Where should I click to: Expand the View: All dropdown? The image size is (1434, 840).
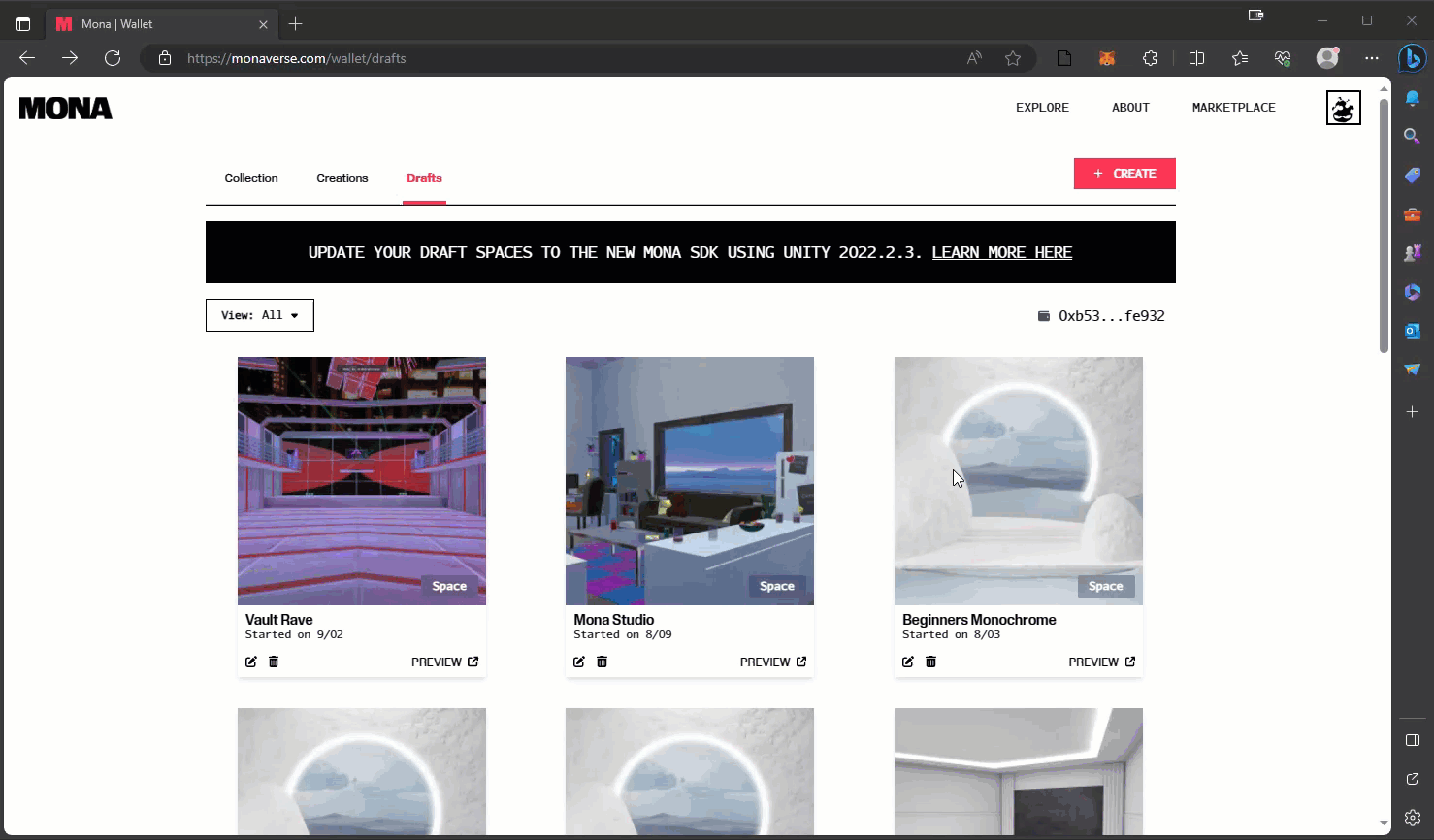click(x=260, y=315)
